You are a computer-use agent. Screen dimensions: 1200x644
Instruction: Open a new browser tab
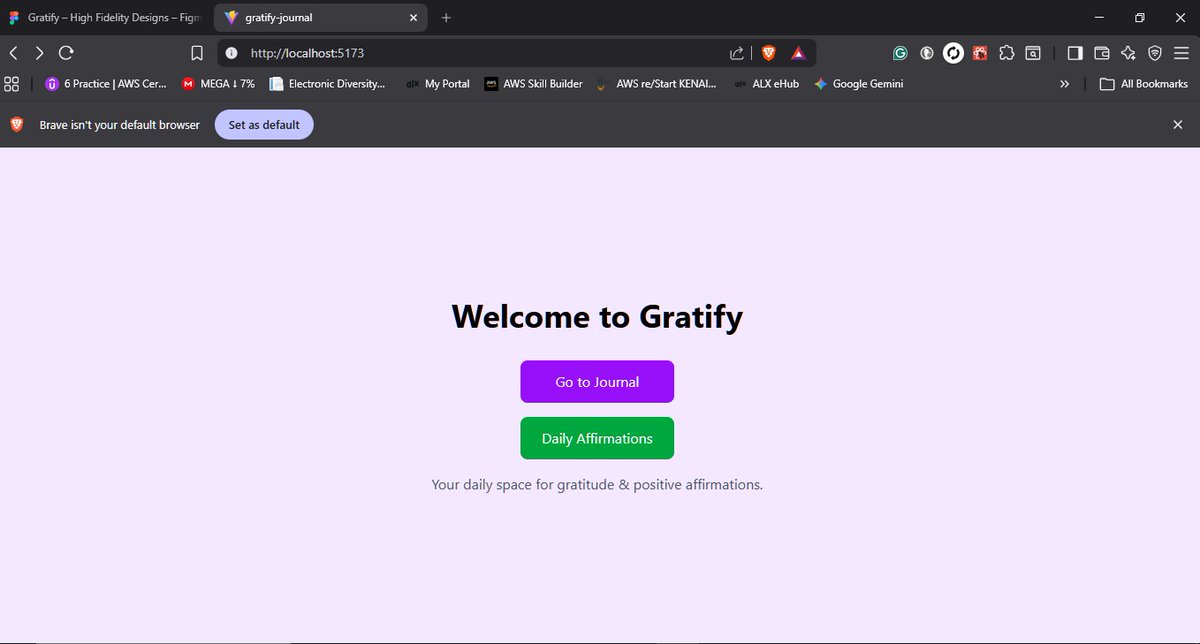point(446,17)
